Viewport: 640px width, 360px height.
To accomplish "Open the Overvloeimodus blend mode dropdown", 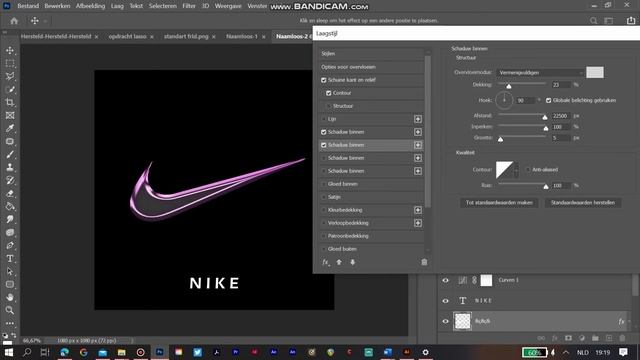I will (x=540, y=73).
